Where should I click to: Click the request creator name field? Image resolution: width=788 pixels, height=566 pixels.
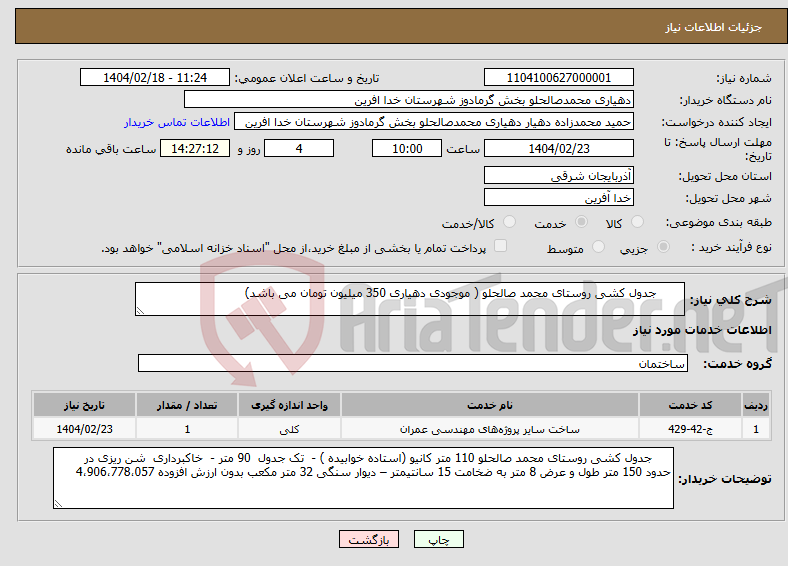point(434,122)
